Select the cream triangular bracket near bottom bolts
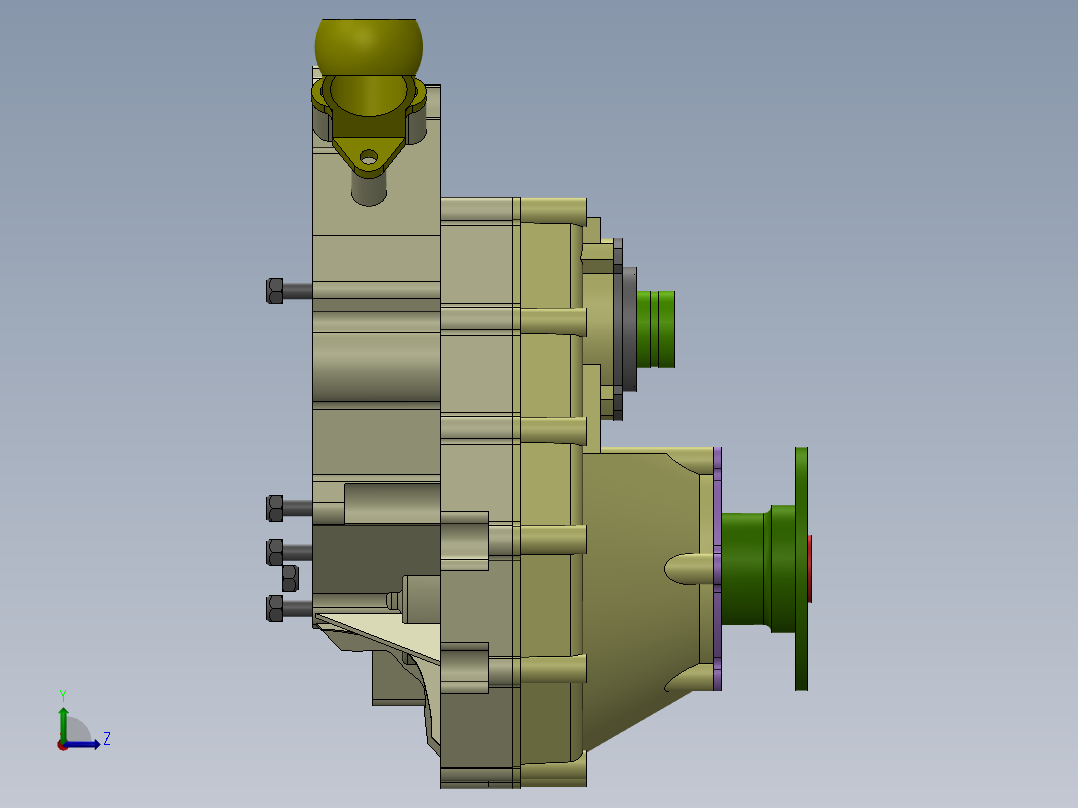The width and height of the screenshot is (1078, 808). tap(380, 630)
